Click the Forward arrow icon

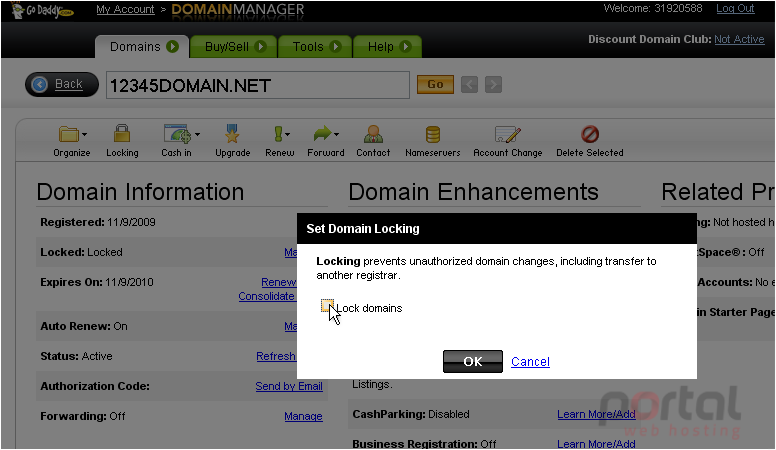(x=323, y=134)
